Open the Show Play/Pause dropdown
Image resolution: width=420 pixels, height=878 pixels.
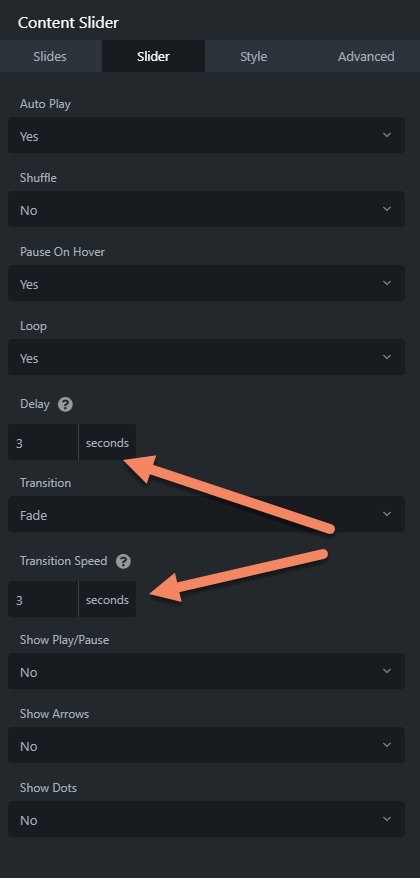click(206, 671)
